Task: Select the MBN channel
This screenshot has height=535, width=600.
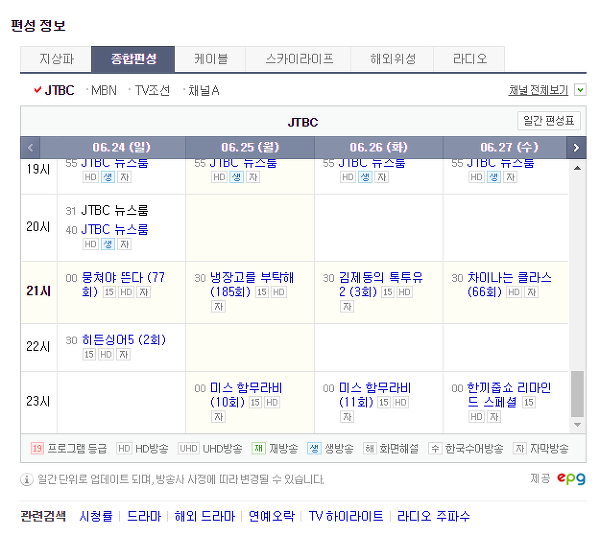Action: tap(104, 91)
